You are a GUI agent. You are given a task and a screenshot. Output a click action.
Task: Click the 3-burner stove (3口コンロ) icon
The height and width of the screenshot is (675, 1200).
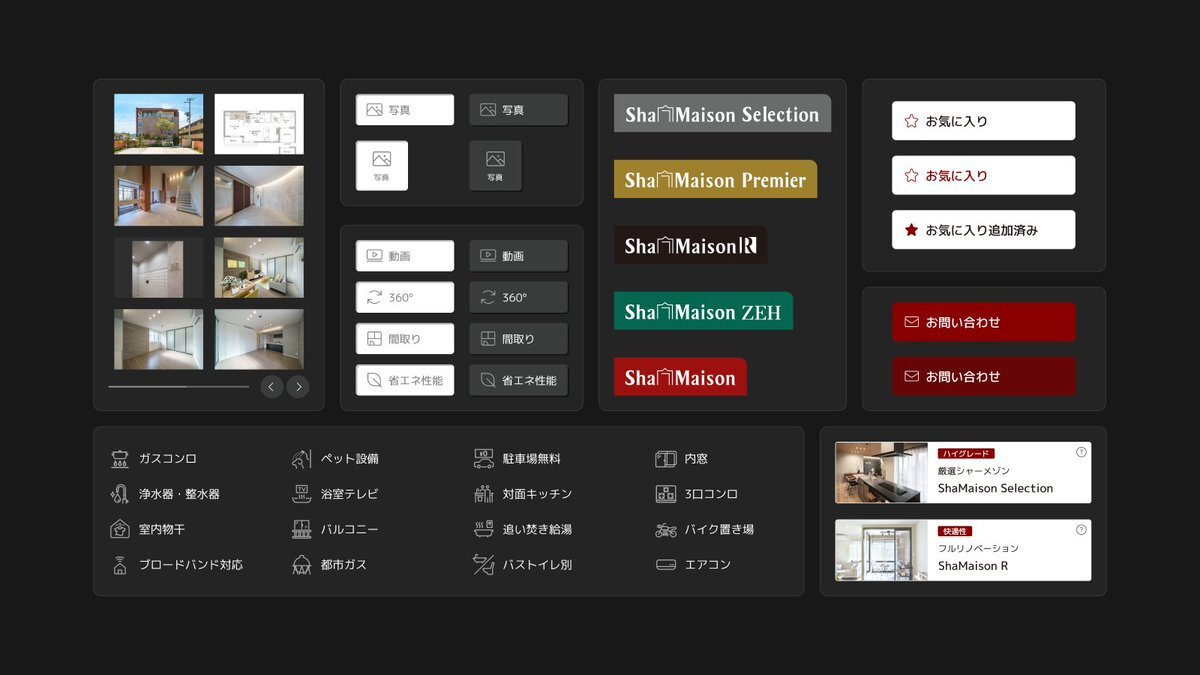666,494
